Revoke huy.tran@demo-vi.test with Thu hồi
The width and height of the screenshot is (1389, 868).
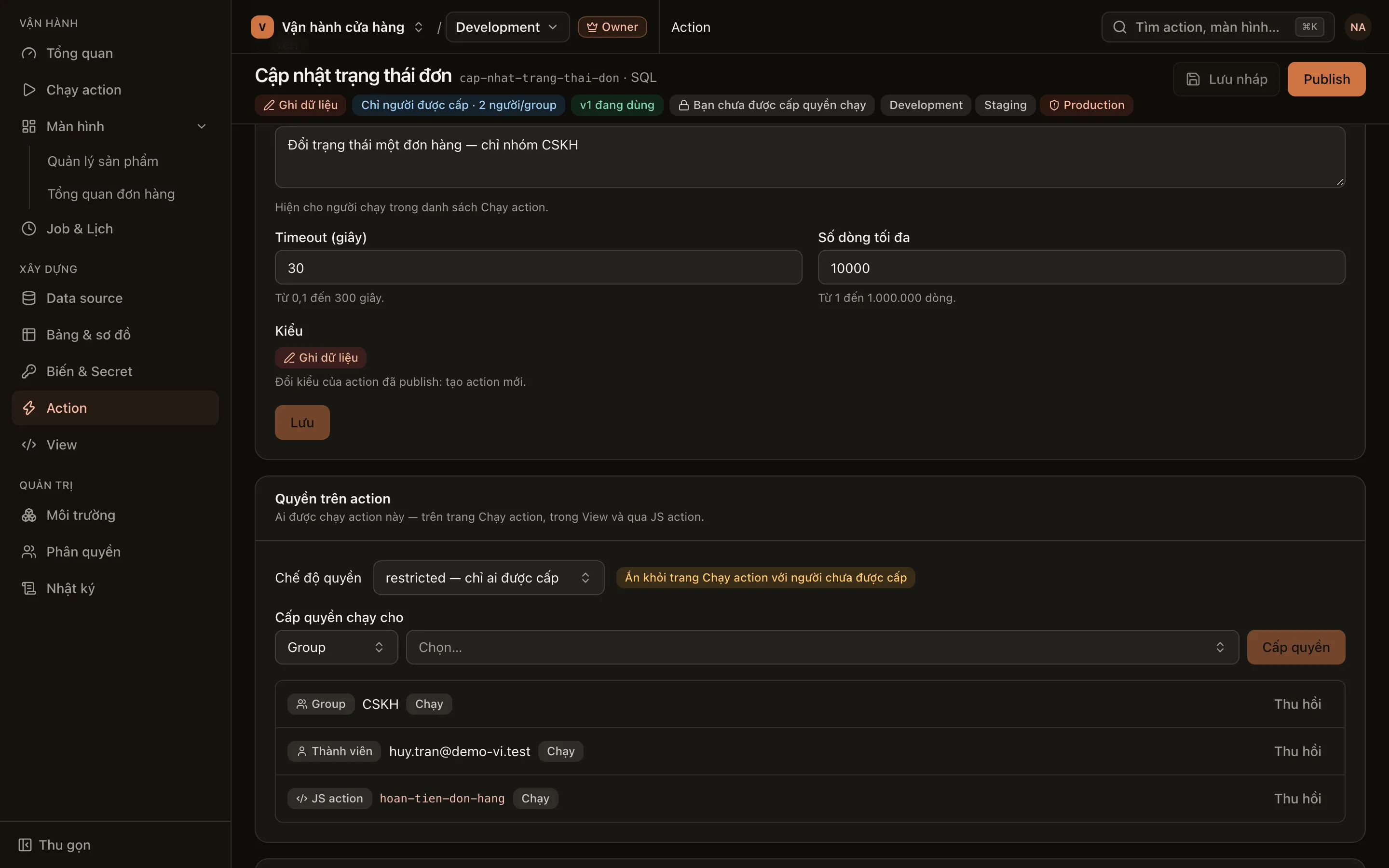1297,751
